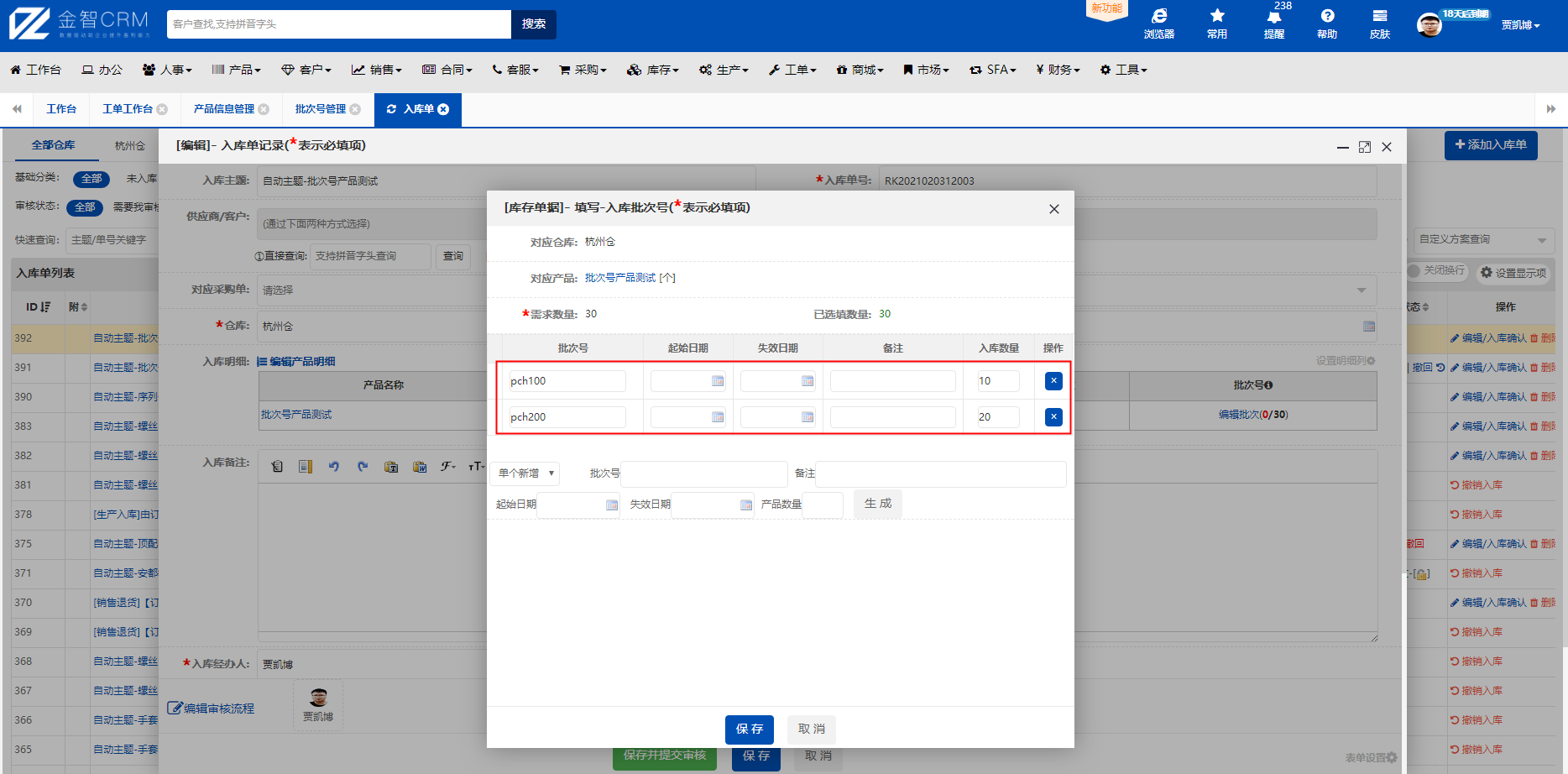
Task: Open the 常用 star favorites icon
Action: [1216, 24]
